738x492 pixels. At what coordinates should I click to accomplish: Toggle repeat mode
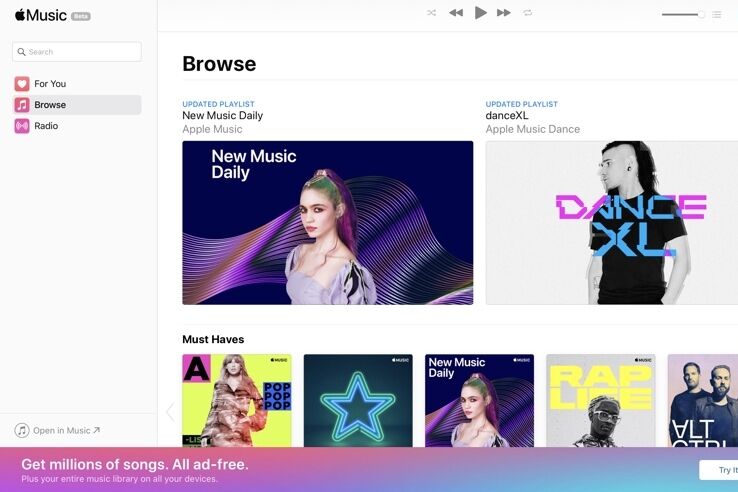528,13
